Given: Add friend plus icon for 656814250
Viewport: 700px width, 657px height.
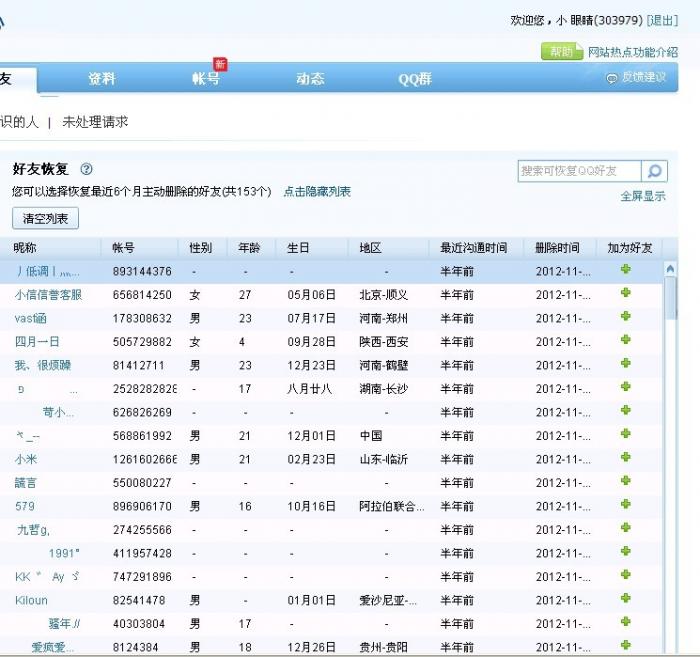Looking at the screenshot, I should pos(625,293).
